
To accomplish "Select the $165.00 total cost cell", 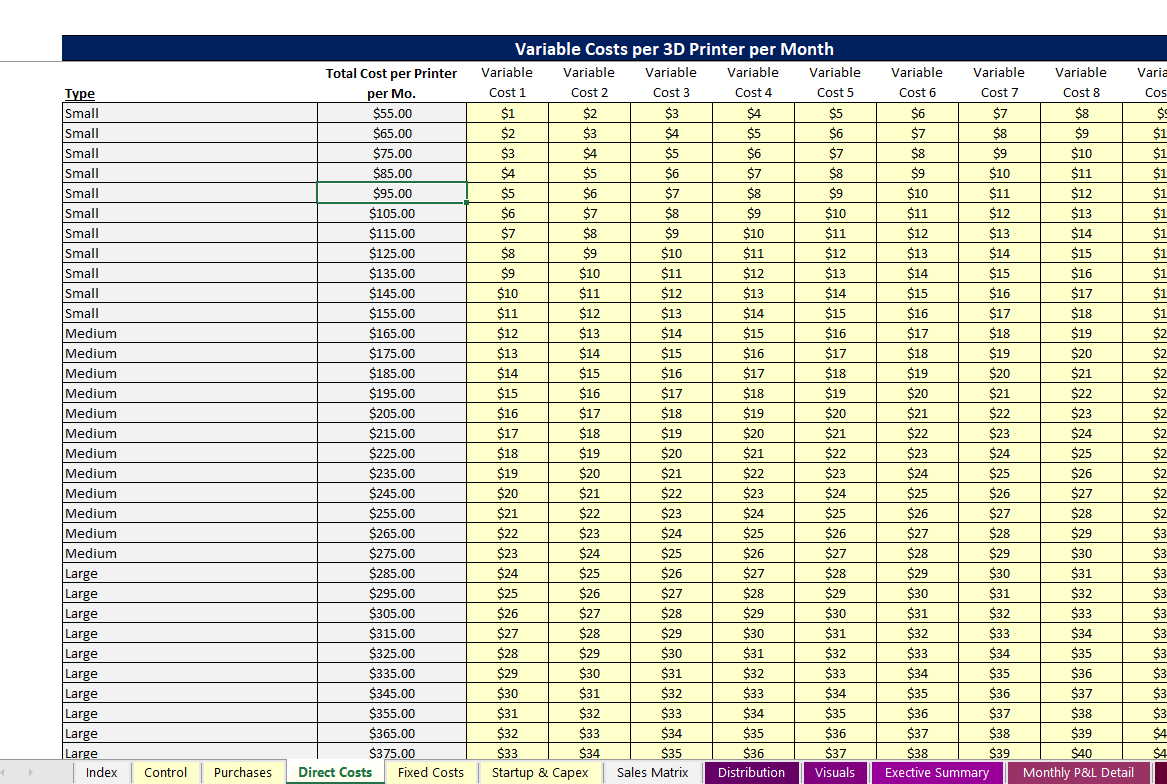I will [x=392, y=334].
